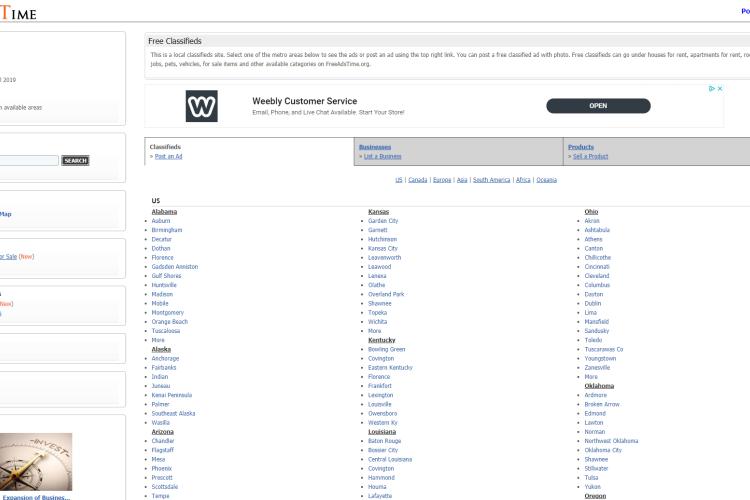
Task: Choose the US region link
Action: (398, 180)
